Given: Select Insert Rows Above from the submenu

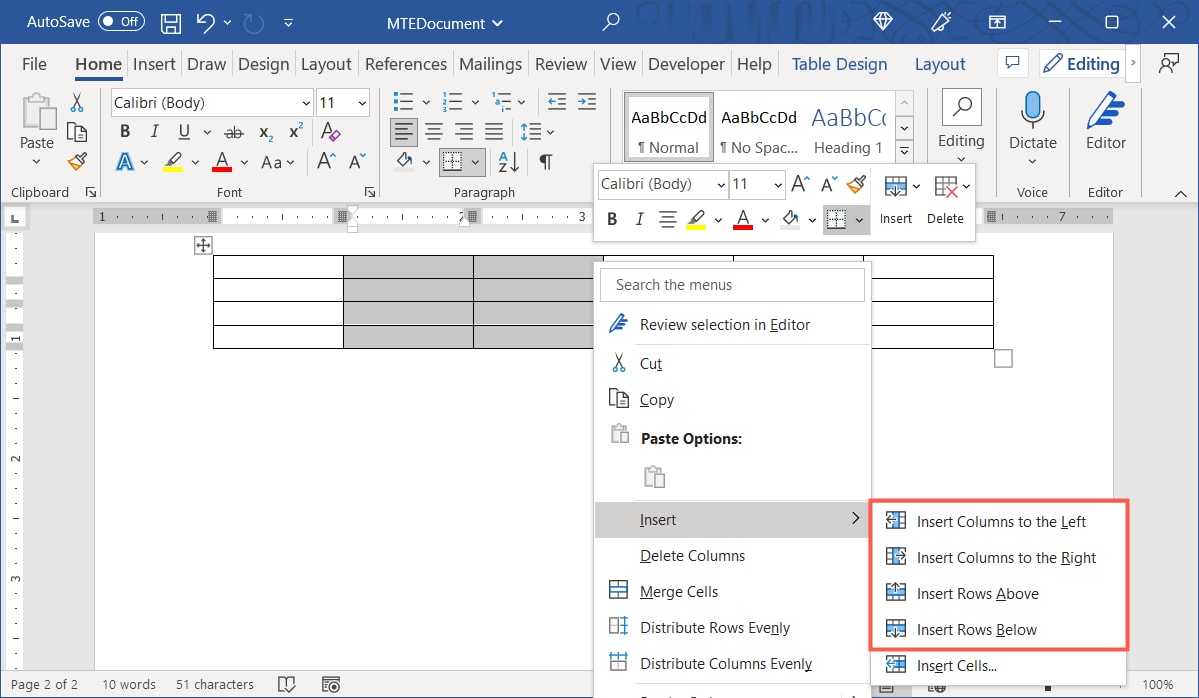Looking at the screenshot, I should [x=978, y=593].
